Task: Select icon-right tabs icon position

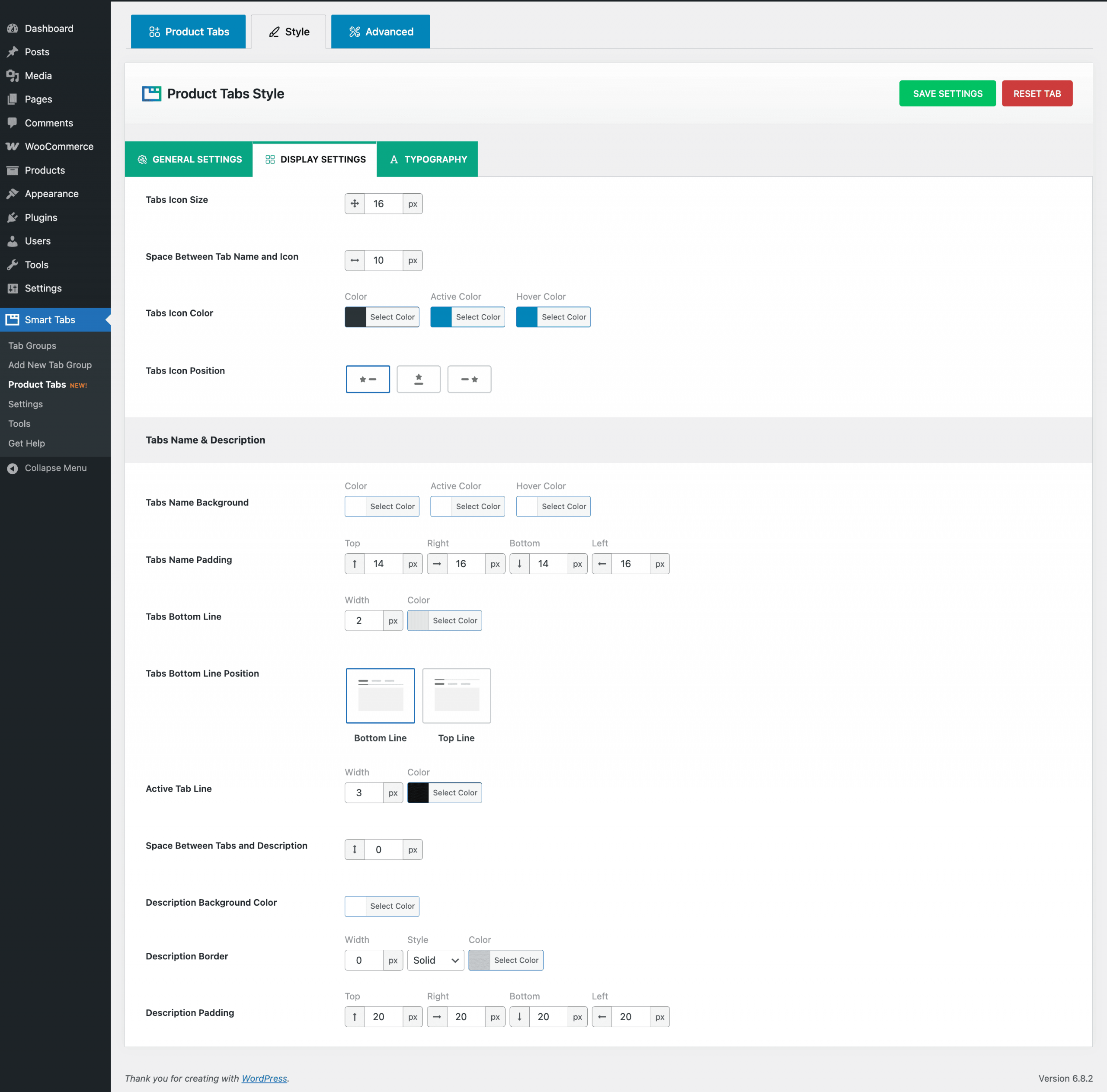Action: (469, 379)
